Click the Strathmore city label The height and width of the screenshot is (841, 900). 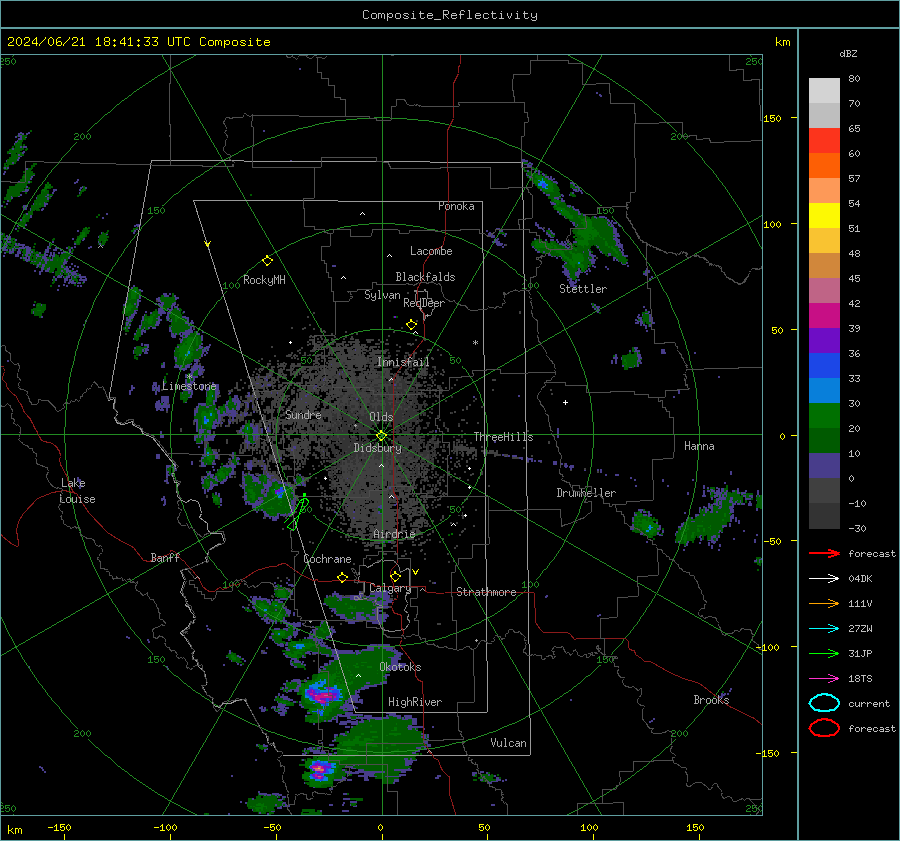pos(486,592)
